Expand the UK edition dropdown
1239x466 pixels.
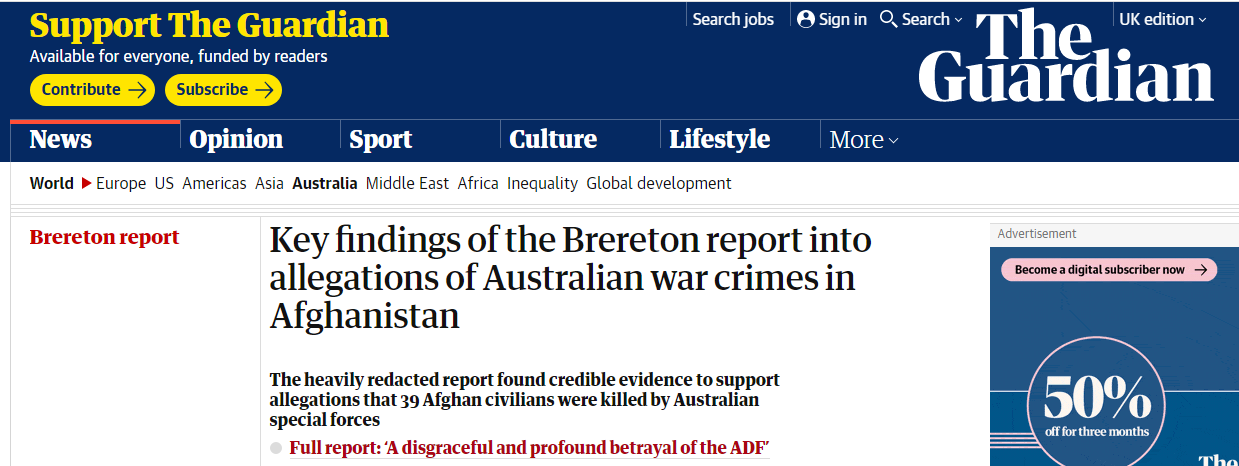point(1162,19)
